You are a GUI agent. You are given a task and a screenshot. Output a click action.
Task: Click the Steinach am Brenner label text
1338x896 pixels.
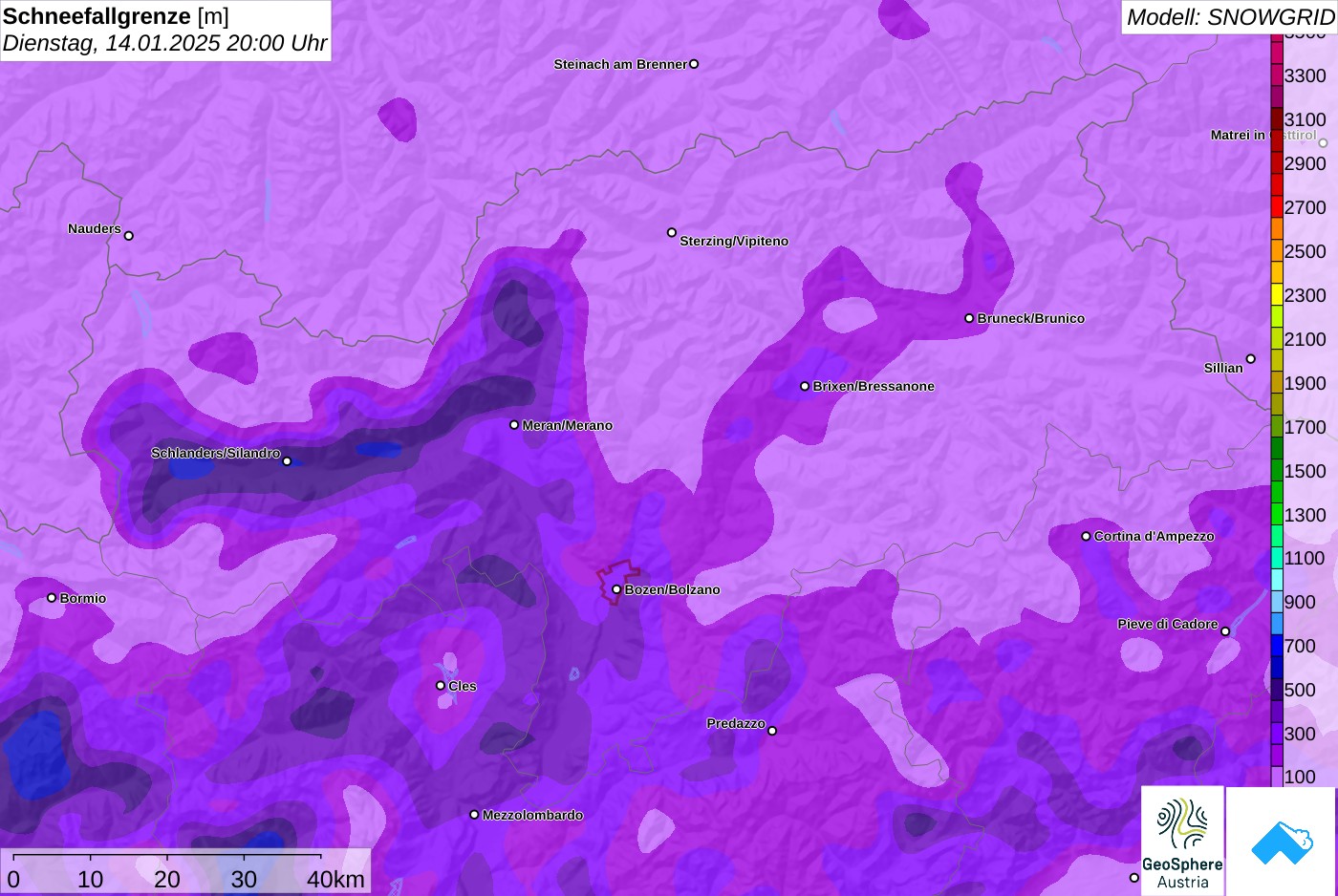tap(620, 65)
